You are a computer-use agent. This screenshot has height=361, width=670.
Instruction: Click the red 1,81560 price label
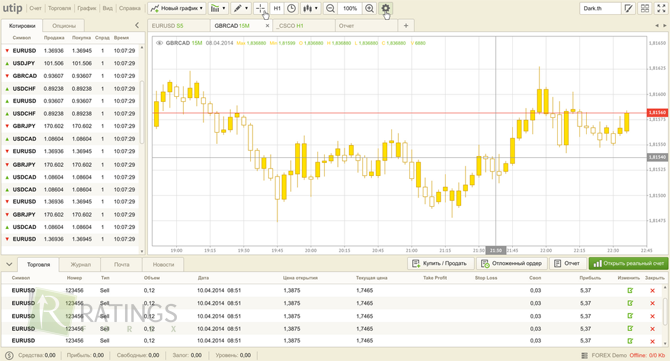[x=657, y=112]
